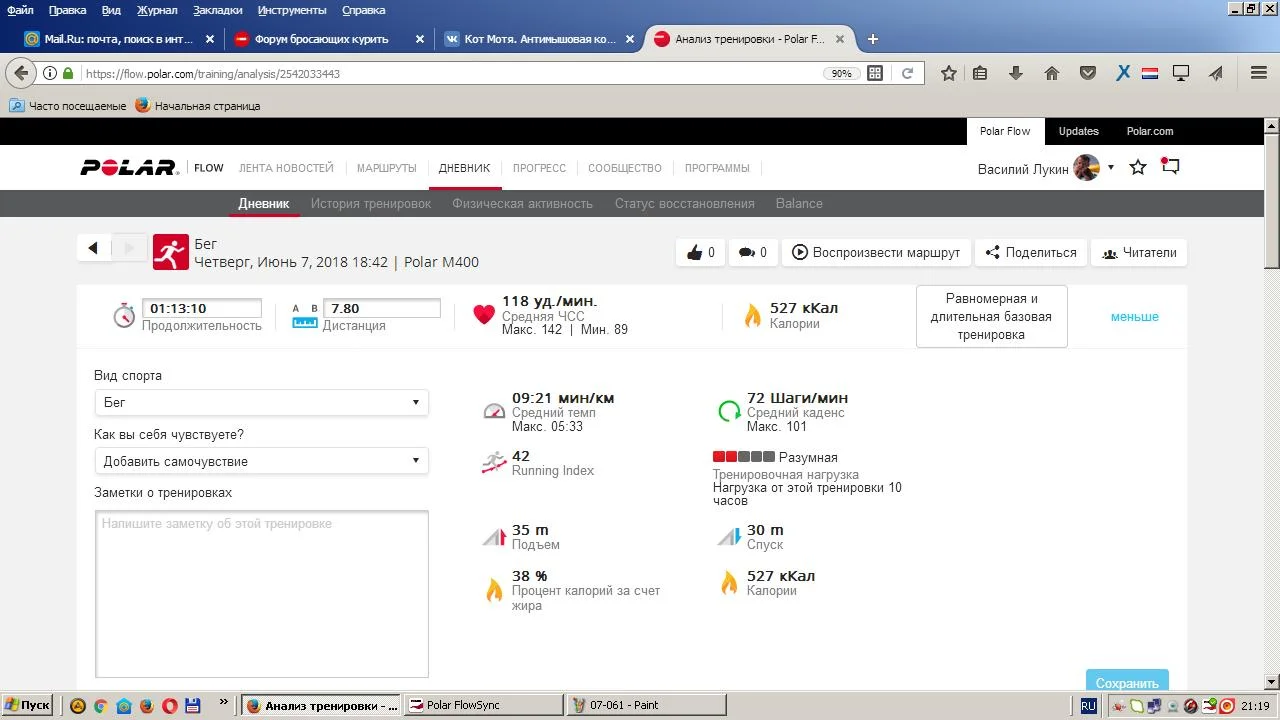Switch to the Mail.Ru browser tab

click(x=119, y=39)
